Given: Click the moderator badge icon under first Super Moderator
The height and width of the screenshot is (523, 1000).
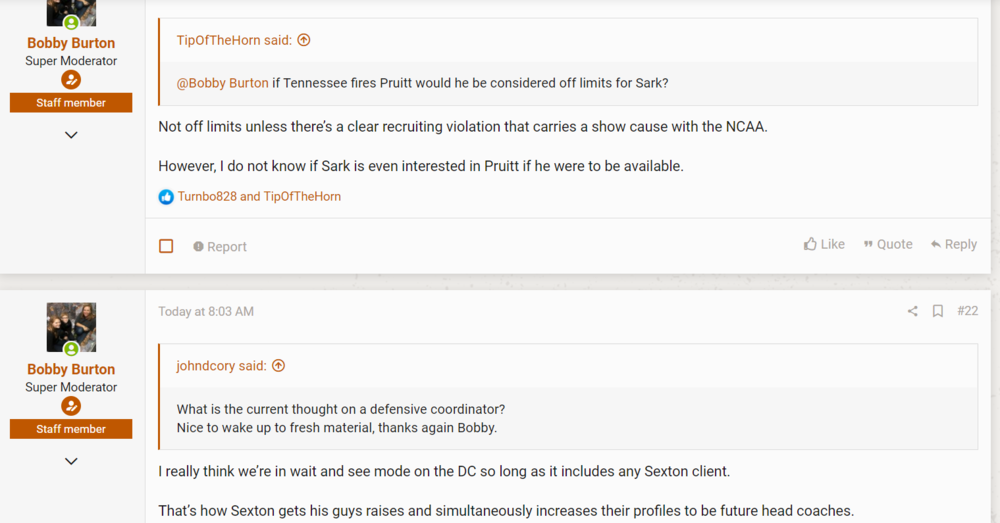Looking at the screenshot, I should click(x=71, y=80).
